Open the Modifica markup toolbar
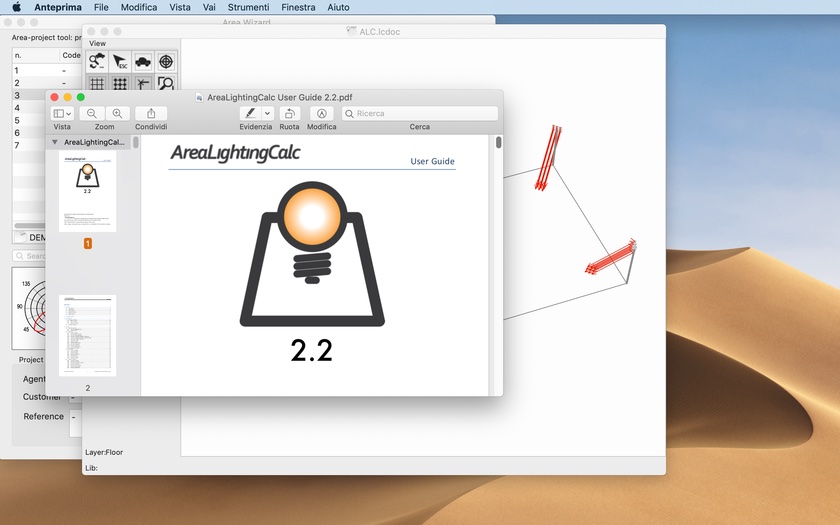The width and height of the screenshot is (840, 525). tap(321, 114)
